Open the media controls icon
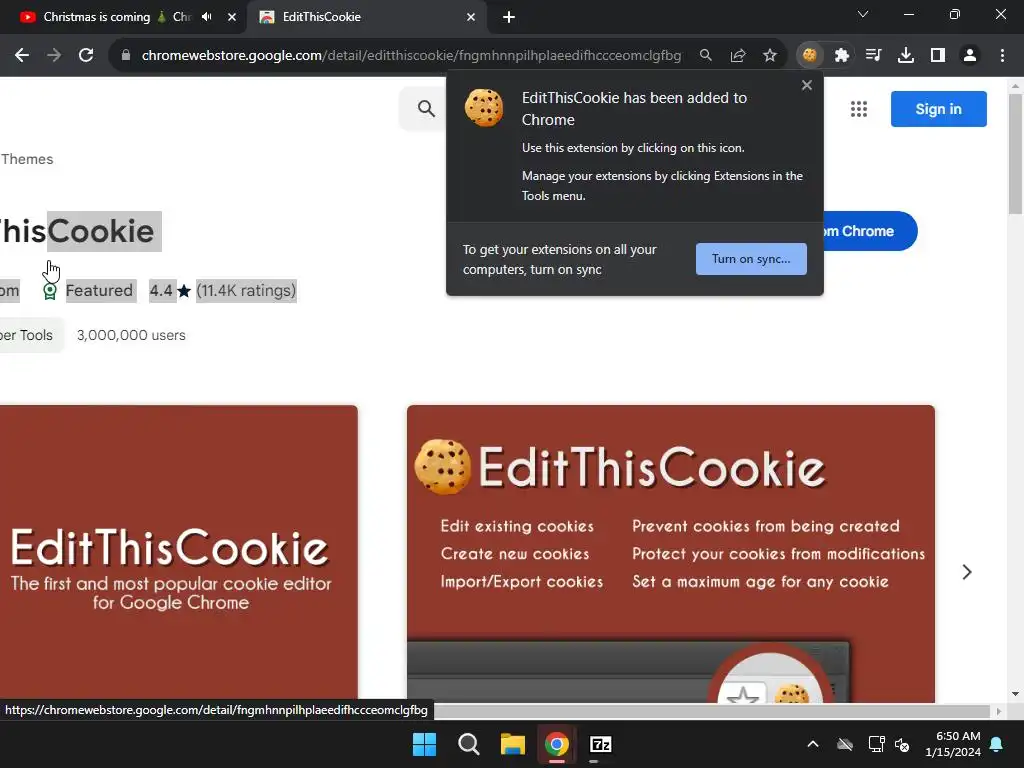The height and width of the screenshot is (768, 1024). 873,56
